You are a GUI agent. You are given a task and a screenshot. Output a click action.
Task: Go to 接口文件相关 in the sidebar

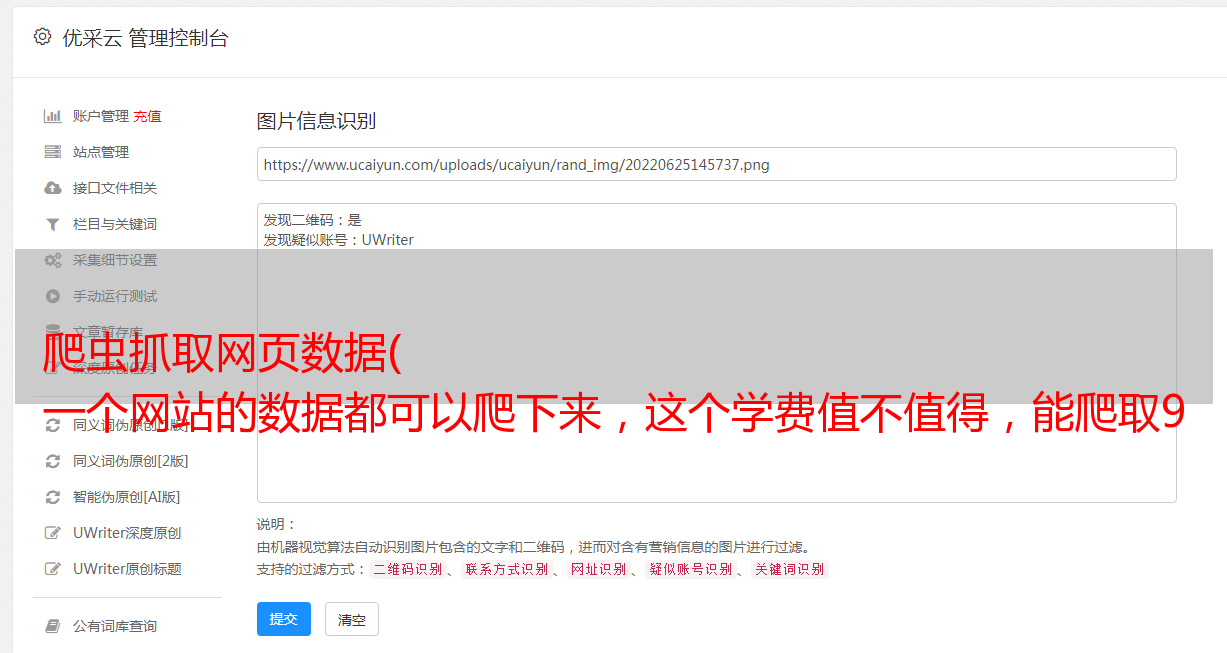(115, 188)
